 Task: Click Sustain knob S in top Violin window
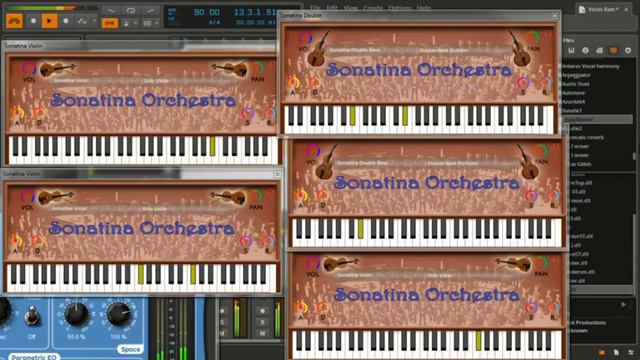(x=247, y=114)
